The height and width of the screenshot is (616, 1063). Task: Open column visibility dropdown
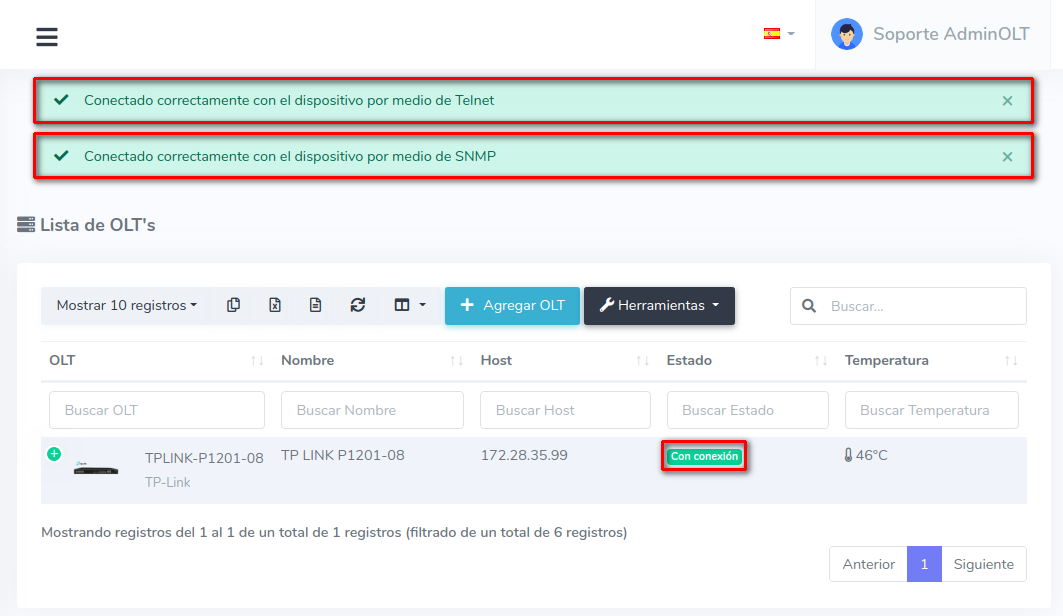(409, 305)
